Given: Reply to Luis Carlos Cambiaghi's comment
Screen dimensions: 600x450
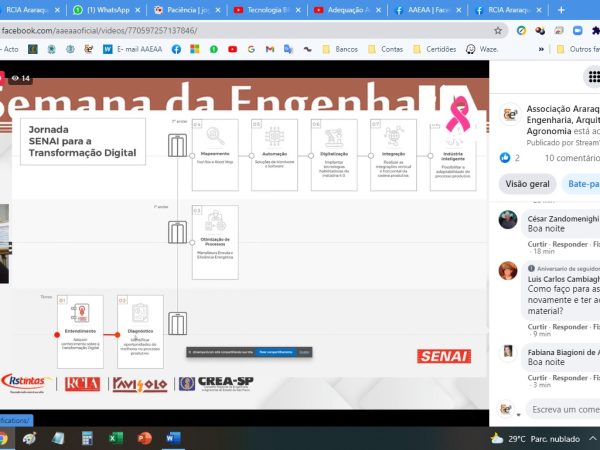Looking at the screenshot, I should point(570,327).
